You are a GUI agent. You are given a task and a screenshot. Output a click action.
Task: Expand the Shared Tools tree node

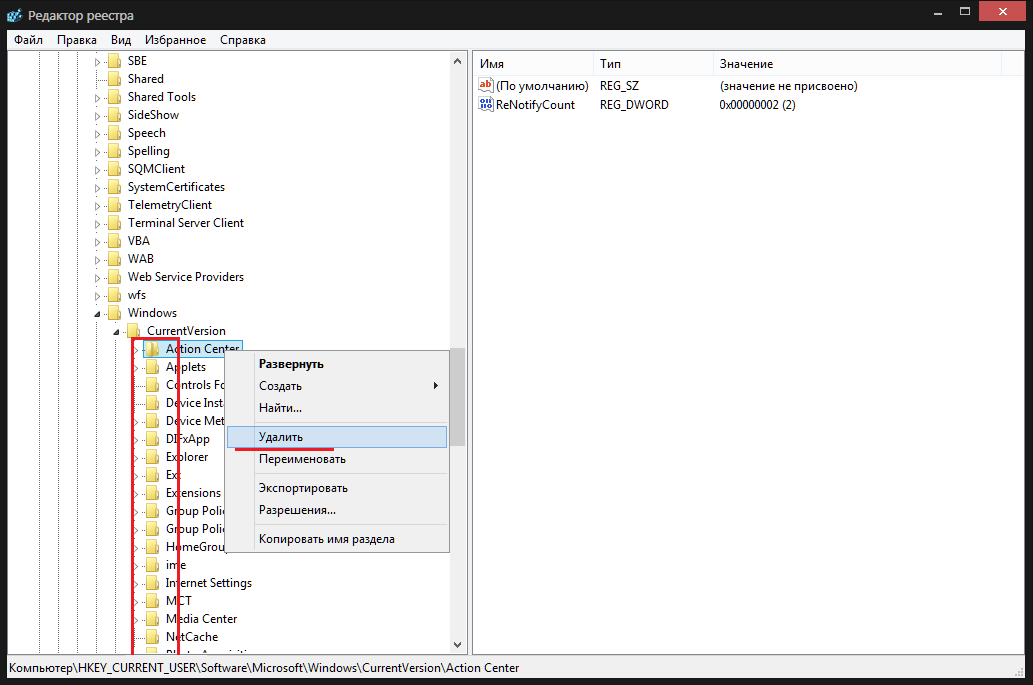[98, 98]
